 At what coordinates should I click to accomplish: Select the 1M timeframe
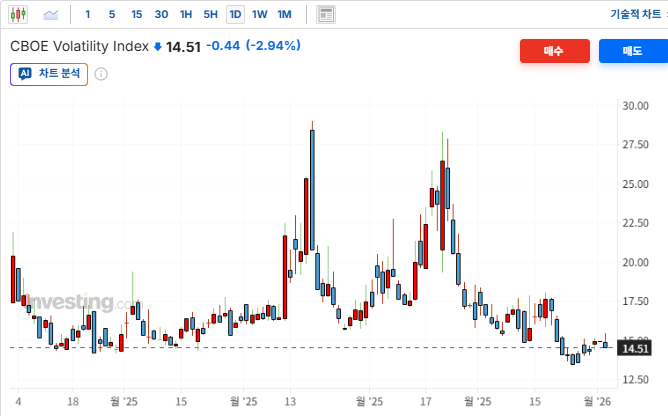(285, 14)
